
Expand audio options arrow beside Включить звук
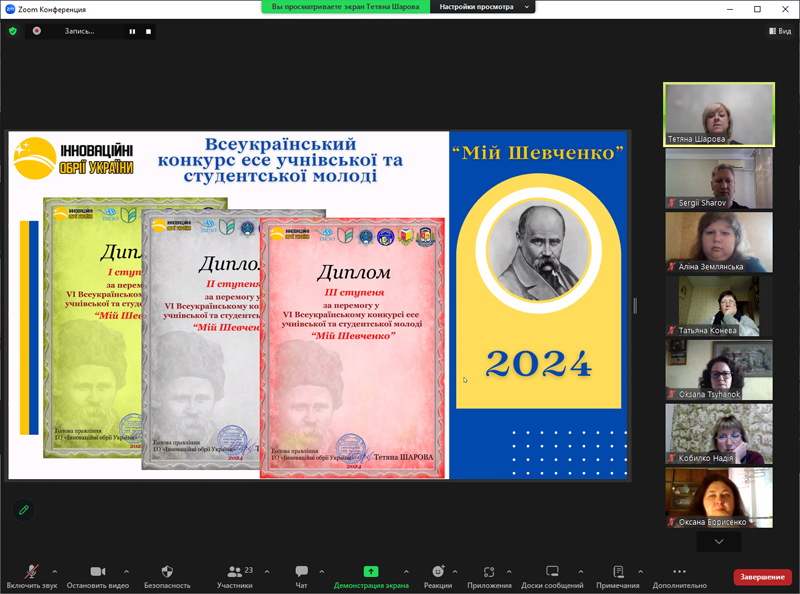point(55,572)
